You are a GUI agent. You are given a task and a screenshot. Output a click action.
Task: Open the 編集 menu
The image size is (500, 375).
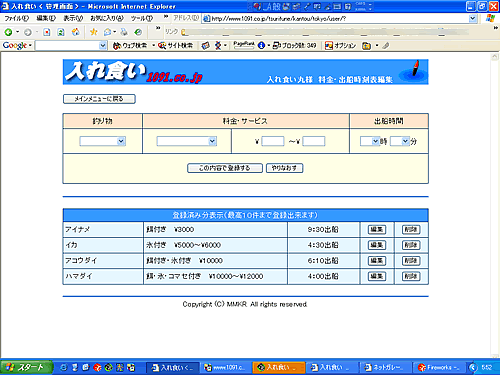pos(46,18)
